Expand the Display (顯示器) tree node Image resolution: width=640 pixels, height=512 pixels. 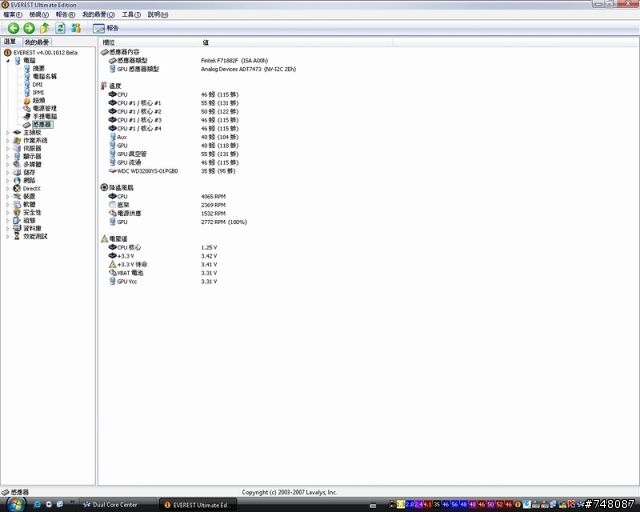pos(8,156)
